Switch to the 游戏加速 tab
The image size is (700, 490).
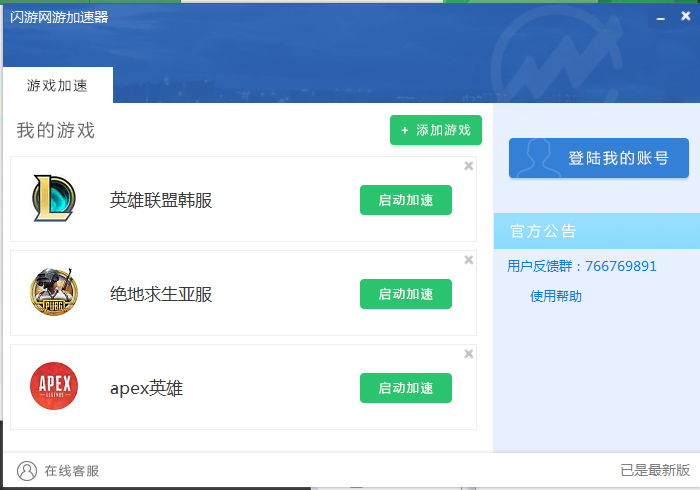pyautogui.click(x=57, y=86)
